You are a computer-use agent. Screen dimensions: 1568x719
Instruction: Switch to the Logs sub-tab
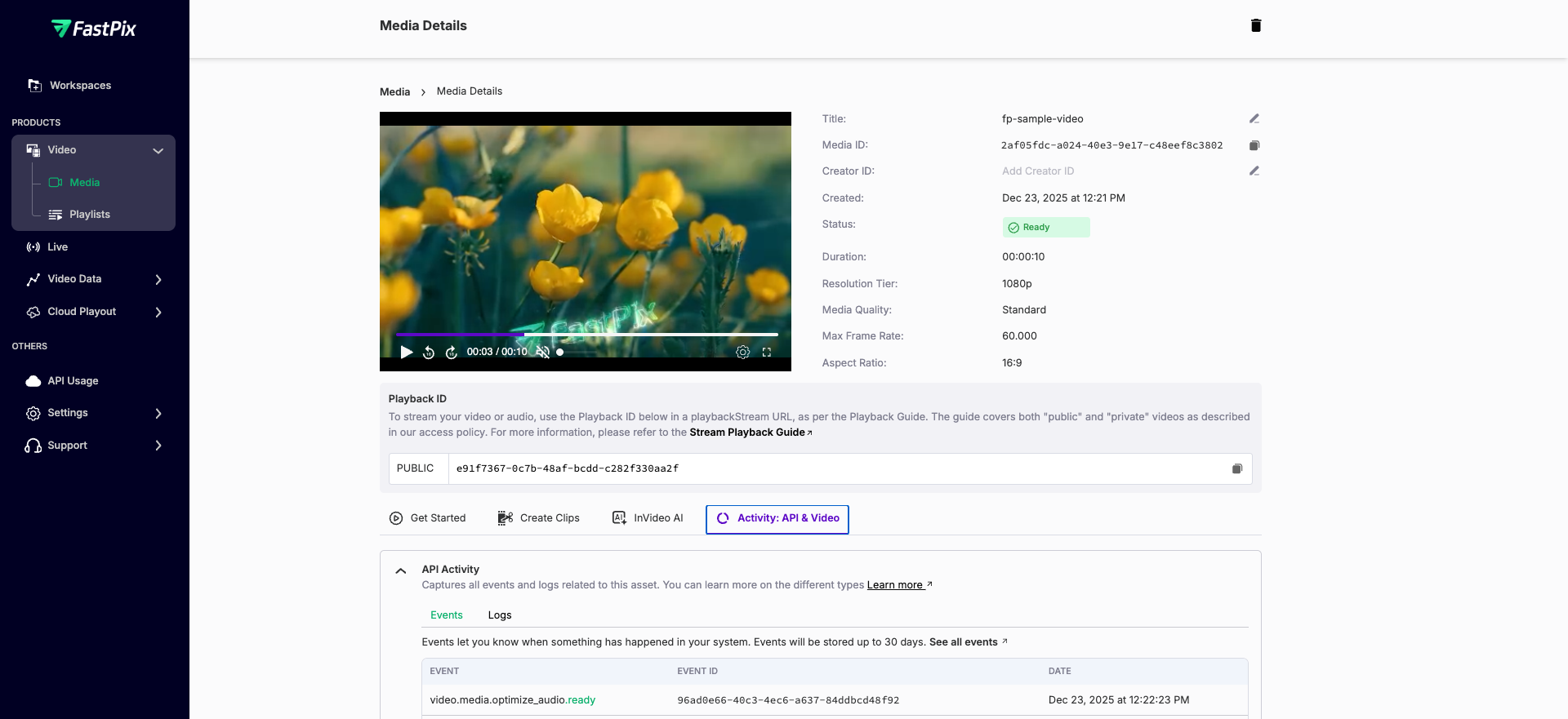[x=500, y=615]
